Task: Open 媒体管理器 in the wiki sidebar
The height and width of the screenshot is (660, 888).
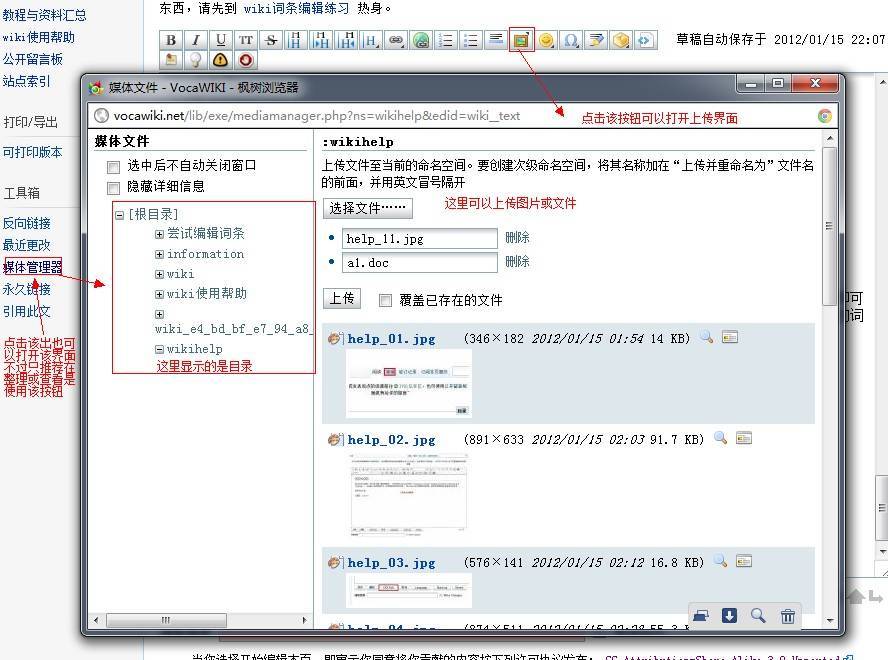Action: pos(33,267)
